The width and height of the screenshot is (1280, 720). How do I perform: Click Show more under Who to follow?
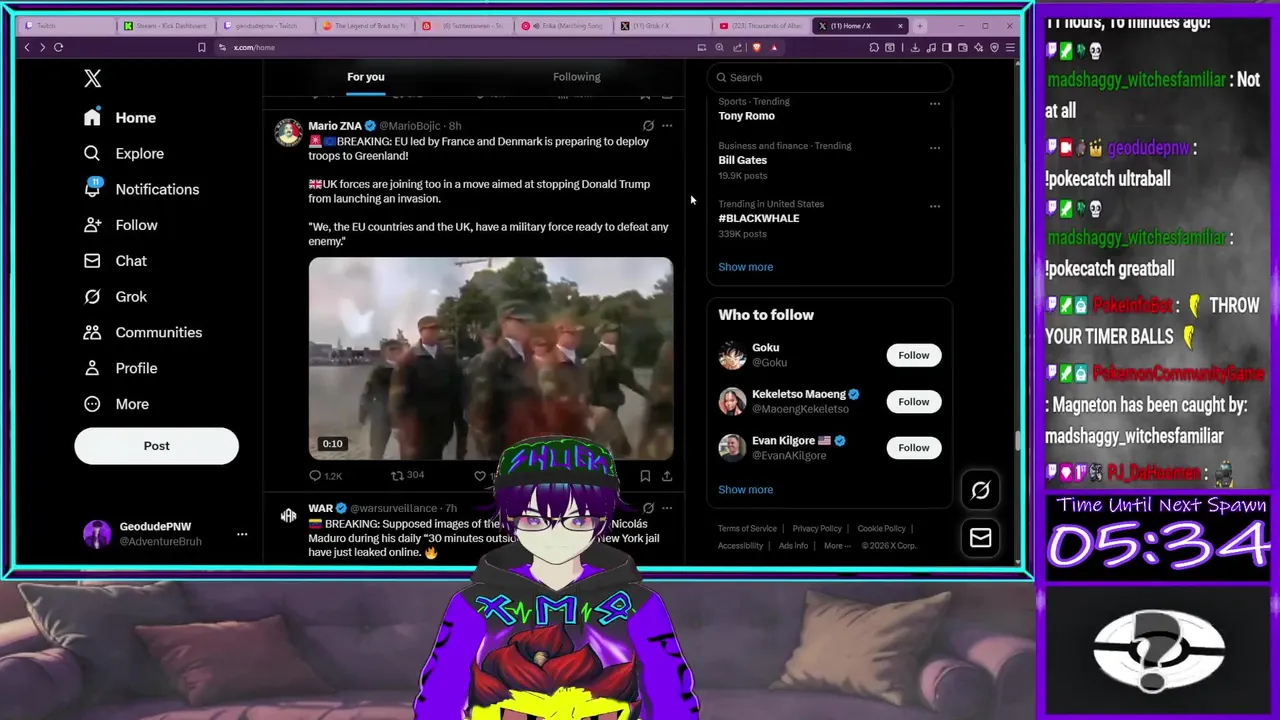pos(745,490)
